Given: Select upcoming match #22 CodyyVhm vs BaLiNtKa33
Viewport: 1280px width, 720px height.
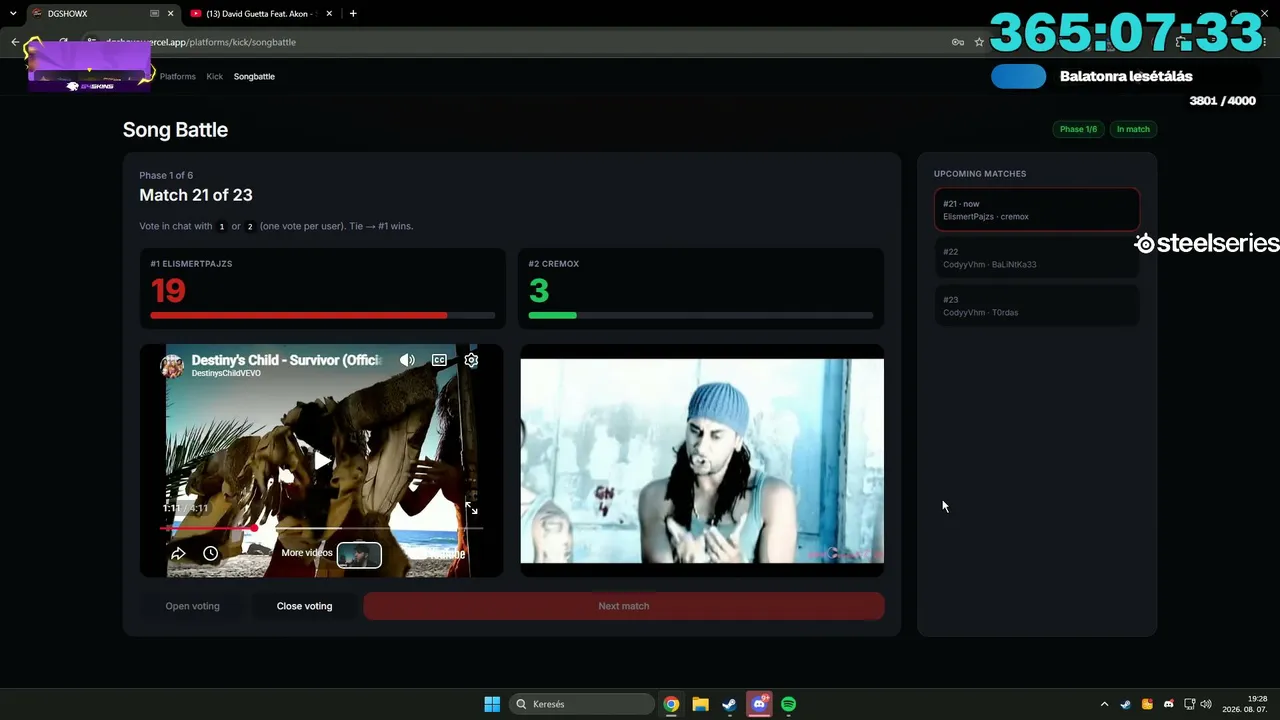Looking at the screenshot, I should (1037, 258).
